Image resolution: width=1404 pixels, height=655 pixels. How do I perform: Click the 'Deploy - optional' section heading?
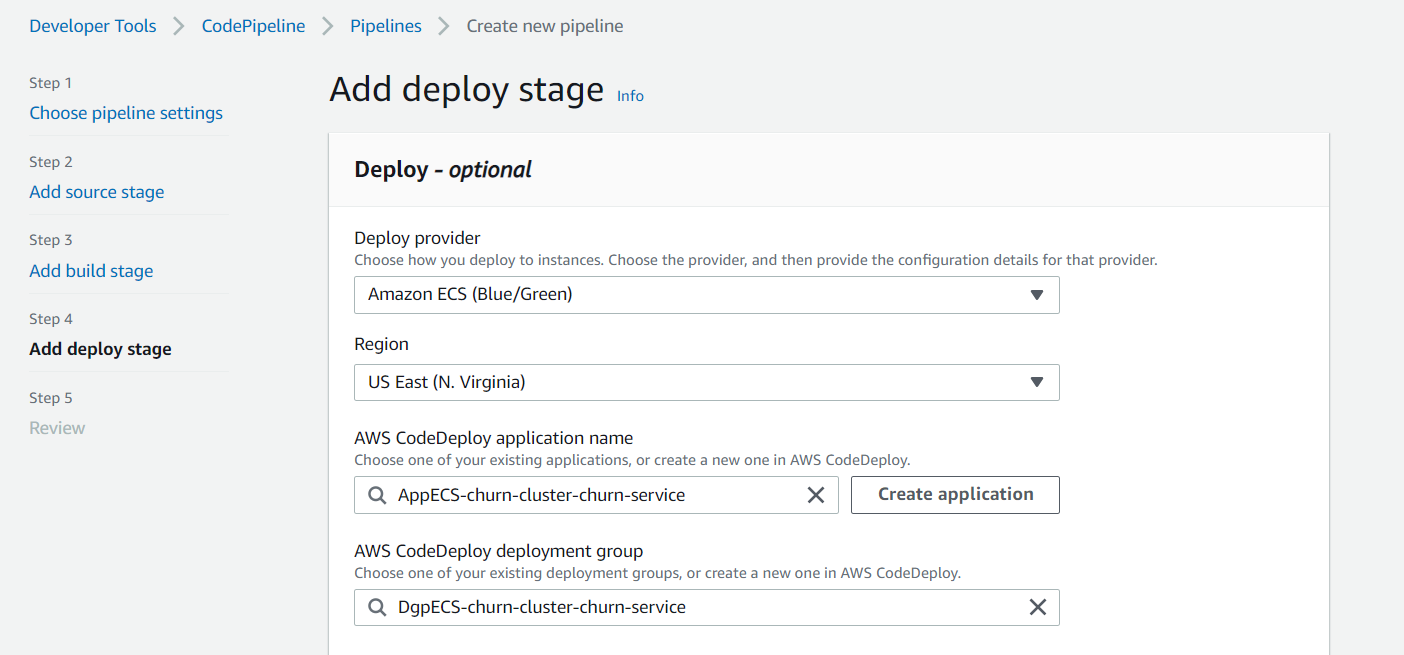tap(443, 170)
